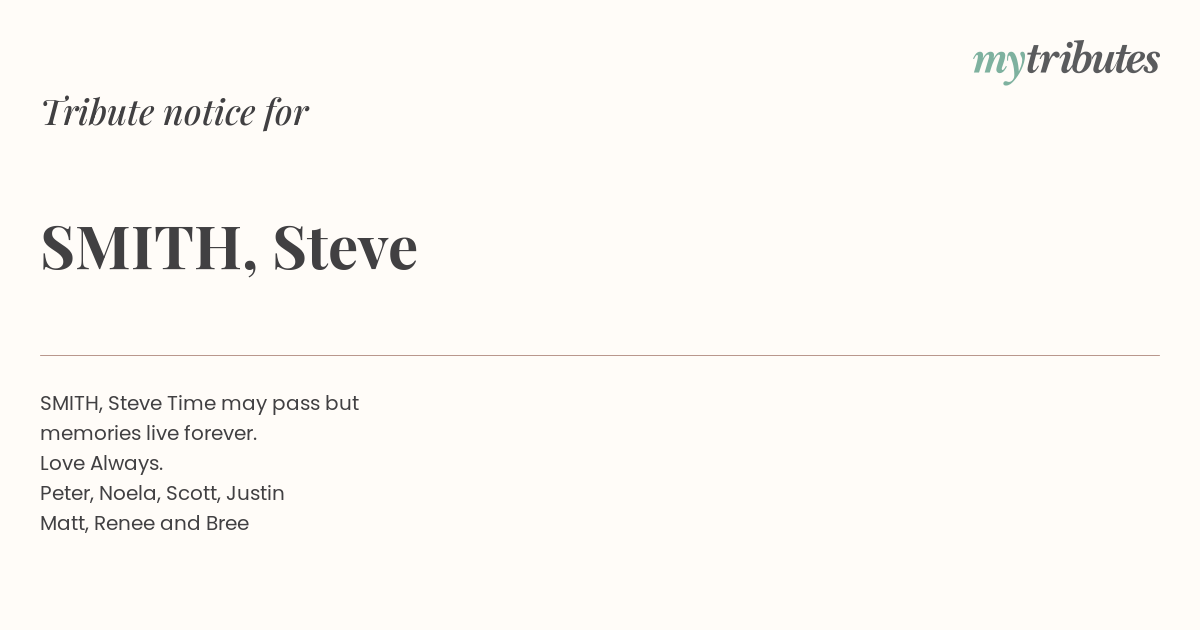Click the word "Tribute" in the italic heading
The image size is (1200, 630).
(x=97, y=112)
